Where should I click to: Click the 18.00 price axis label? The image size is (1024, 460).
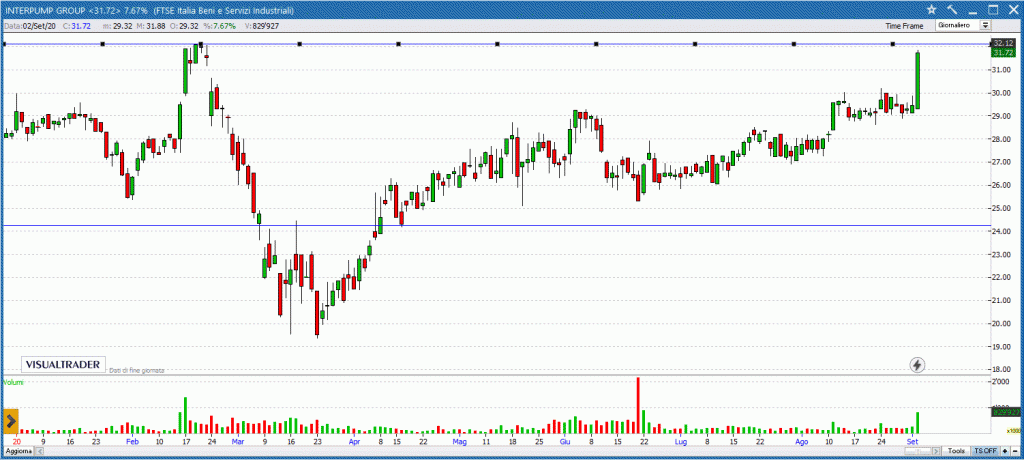[1002, 370]
